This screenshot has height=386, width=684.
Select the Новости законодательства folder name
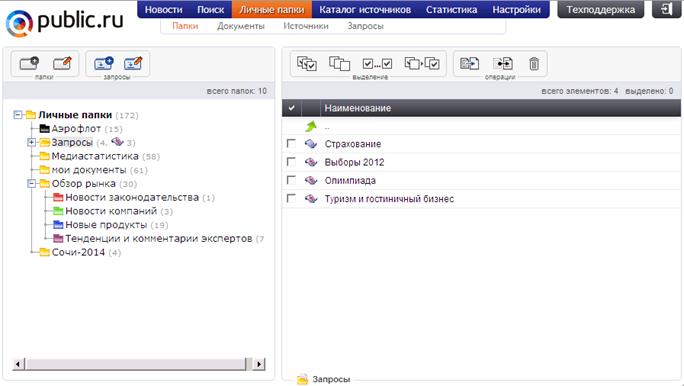pyautogui.click(x=132, y=197)
